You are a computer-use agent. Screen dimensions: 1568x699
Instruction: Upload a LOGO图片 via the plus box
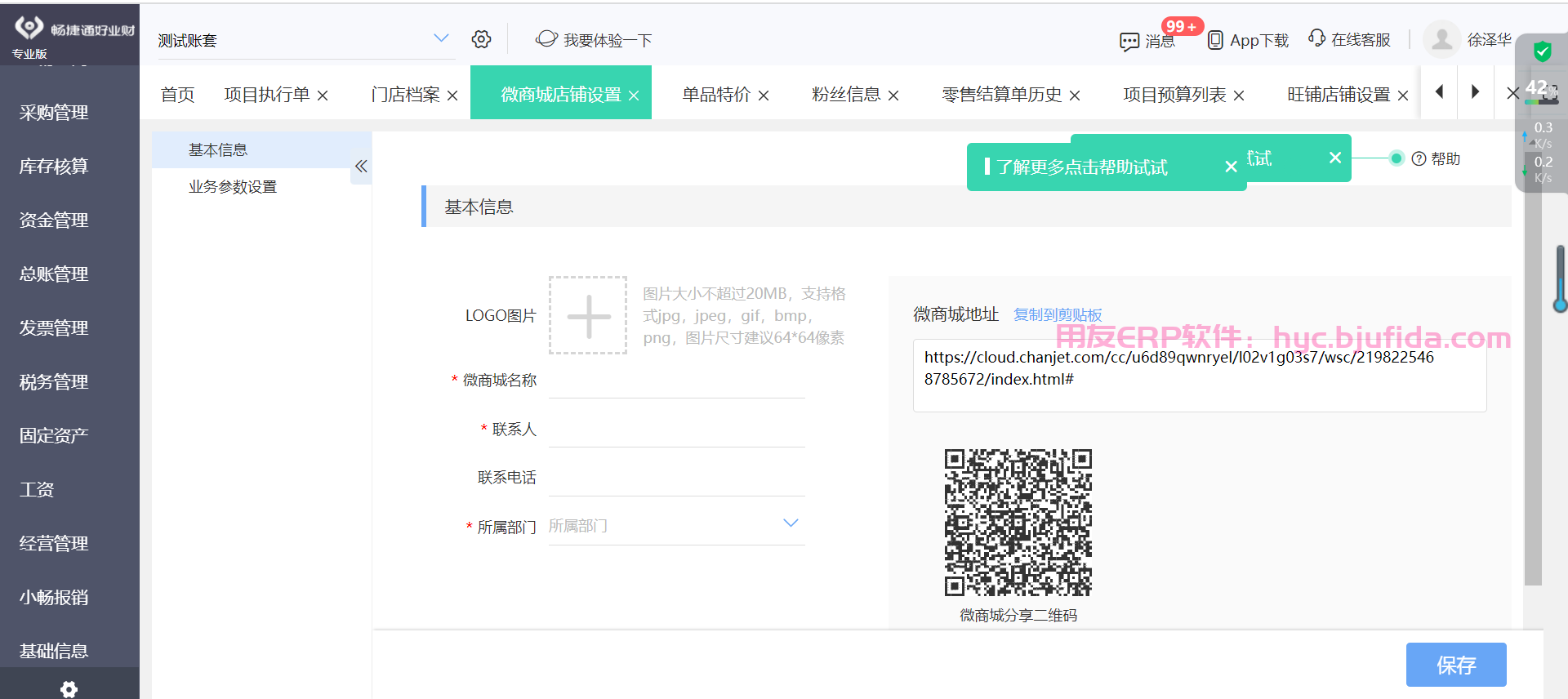[588, 315]
